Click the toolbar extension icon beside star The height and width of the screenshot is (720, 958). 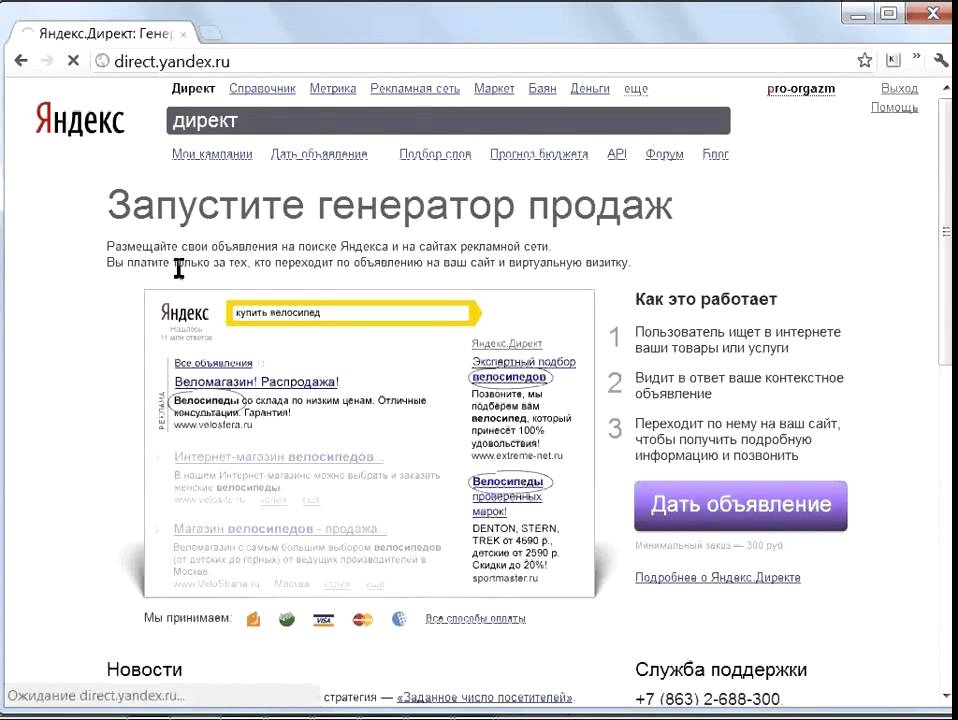click(893, 60)
